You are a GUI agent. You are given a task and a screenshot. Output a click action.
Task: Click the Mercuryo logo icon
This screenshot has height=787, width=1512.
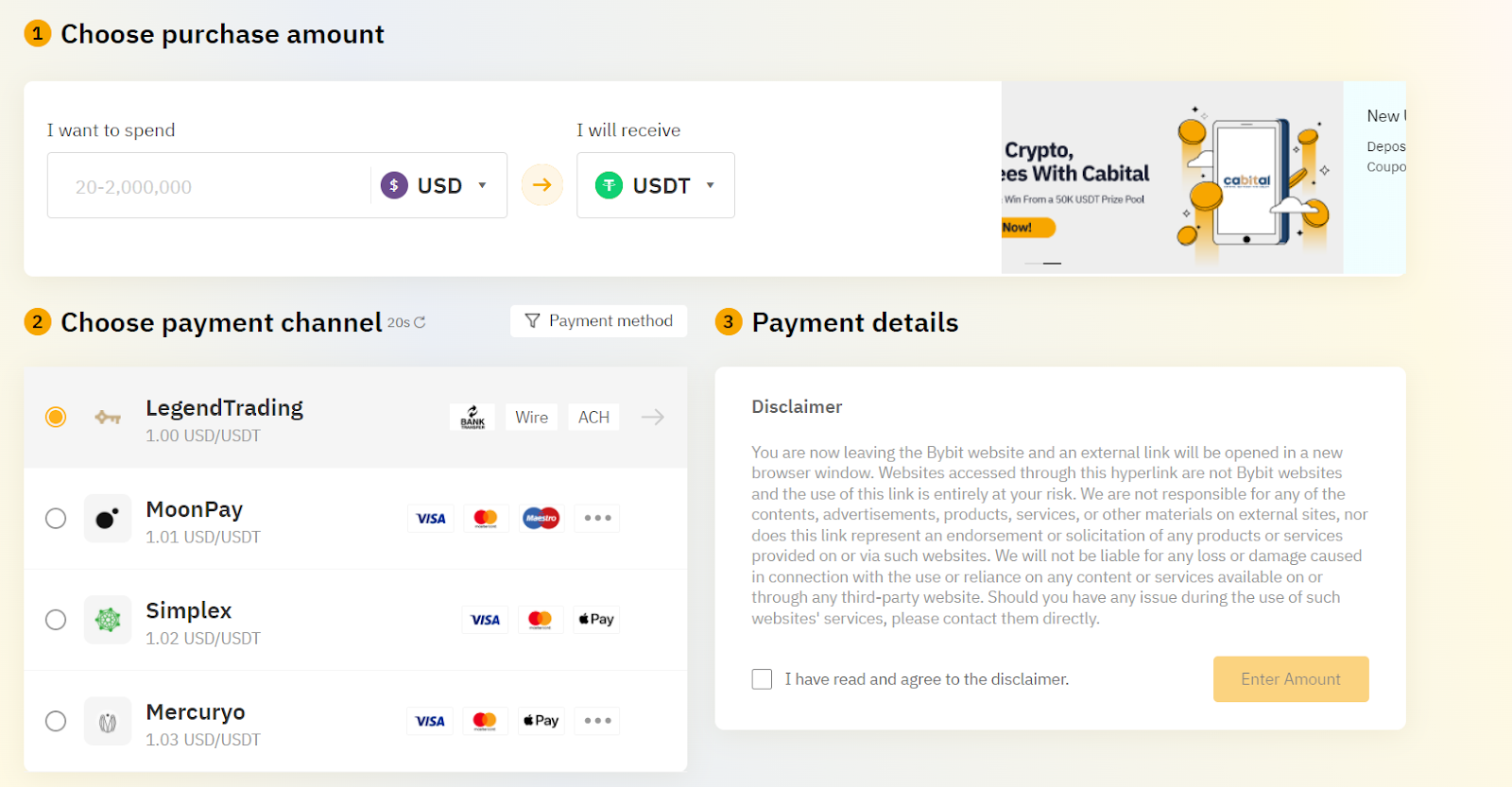point(108,722)
